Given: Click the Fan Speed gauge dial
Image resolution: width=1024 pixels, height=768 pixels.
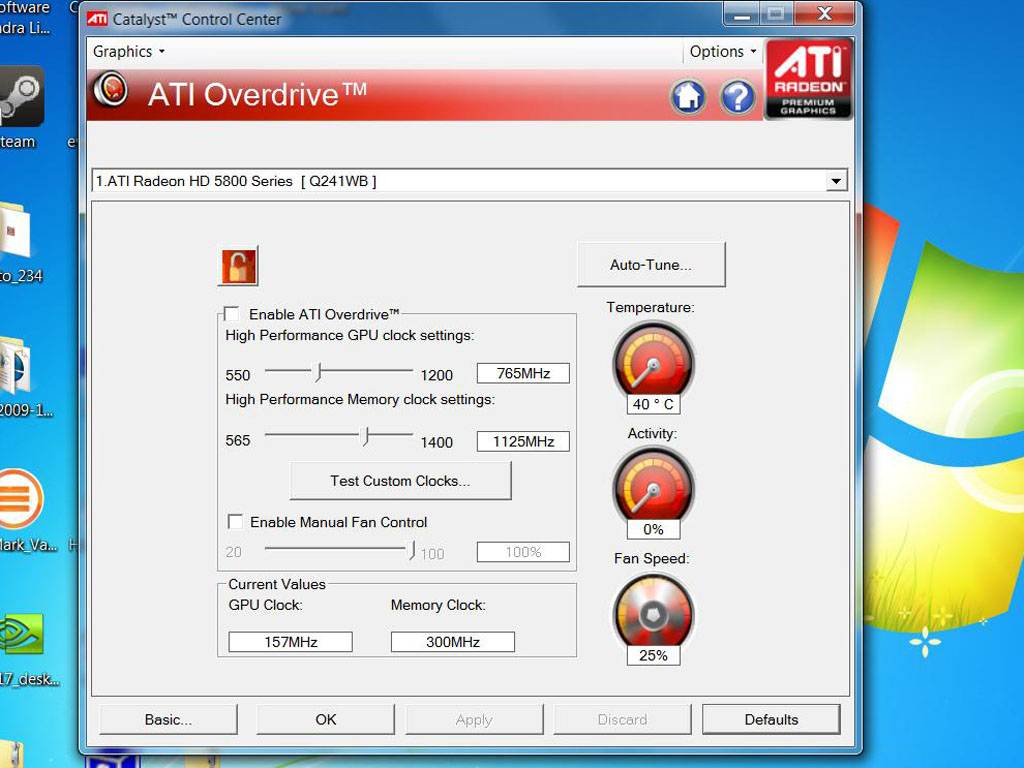Looking at the screenshot, I should tap(652, 613).
